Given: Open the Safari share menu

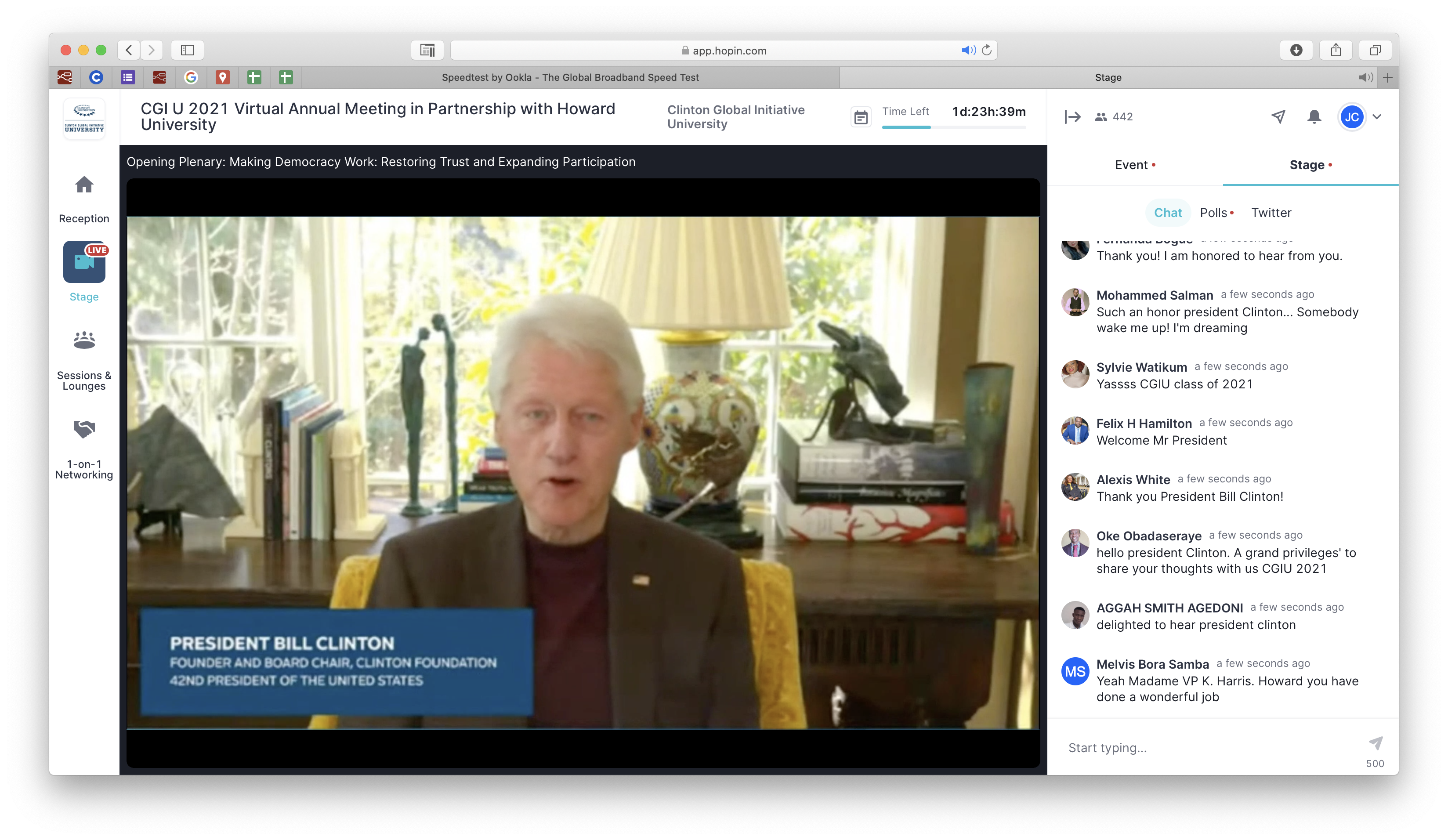Looking at the screenshot, I should 1336,51.
